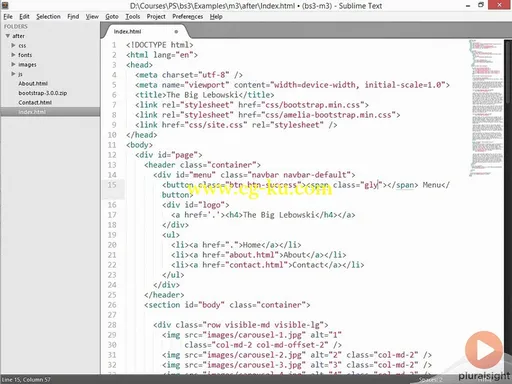Click line number 15 in the gutter
The image size is (512, 384).
(112, 185)
